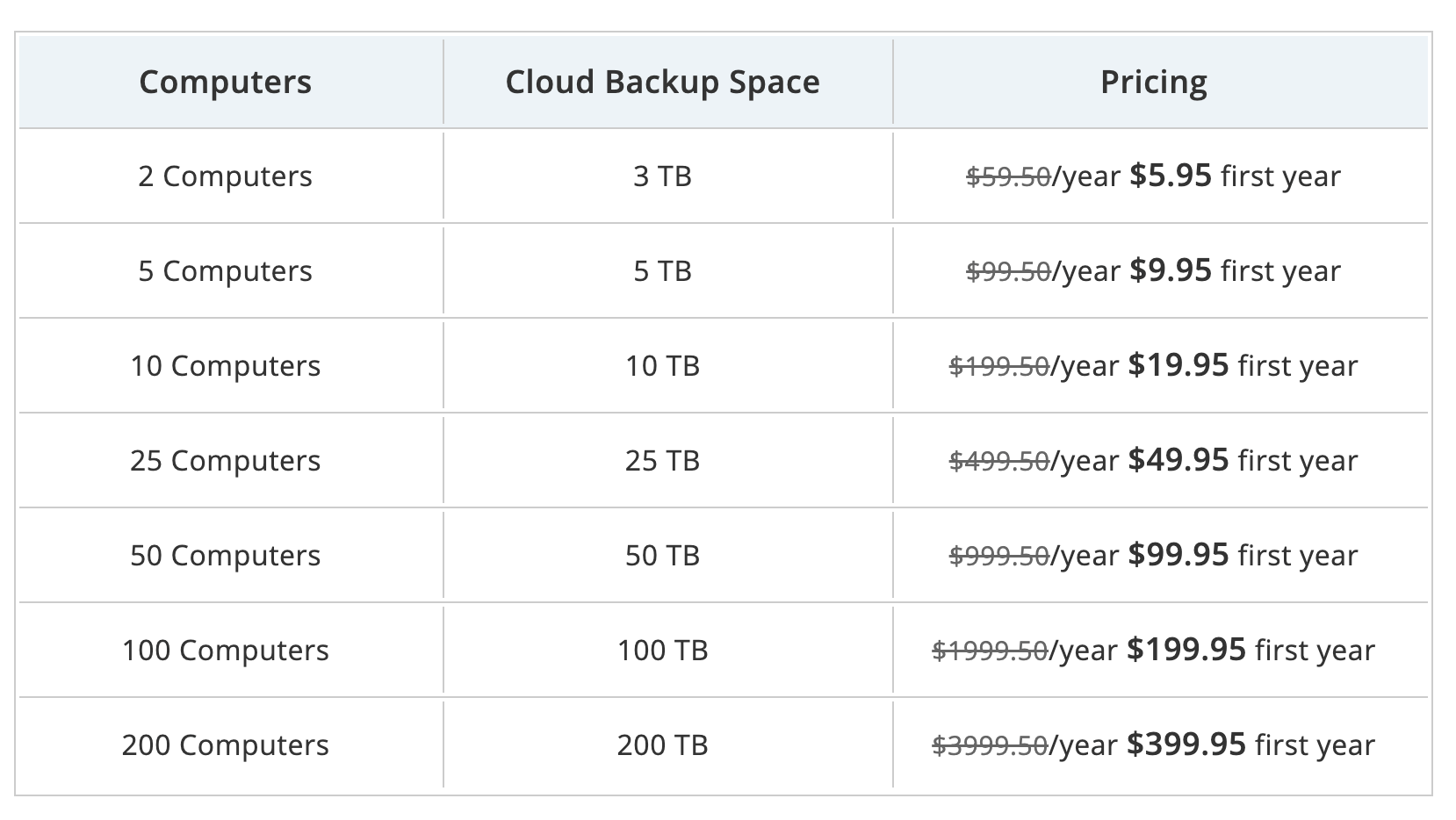Select the 200 Computers plan cell
The width and height of the screenshot is (1456, 820).
[x=226, y=745]
